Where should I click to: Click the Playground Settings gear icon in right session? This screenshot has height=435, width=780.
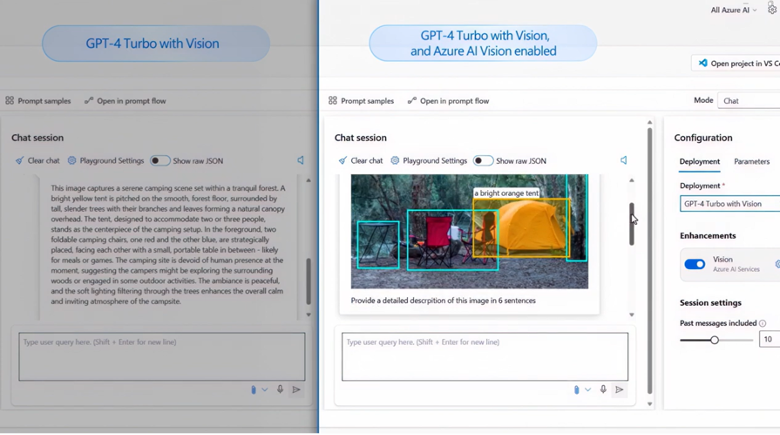point(394,160)
